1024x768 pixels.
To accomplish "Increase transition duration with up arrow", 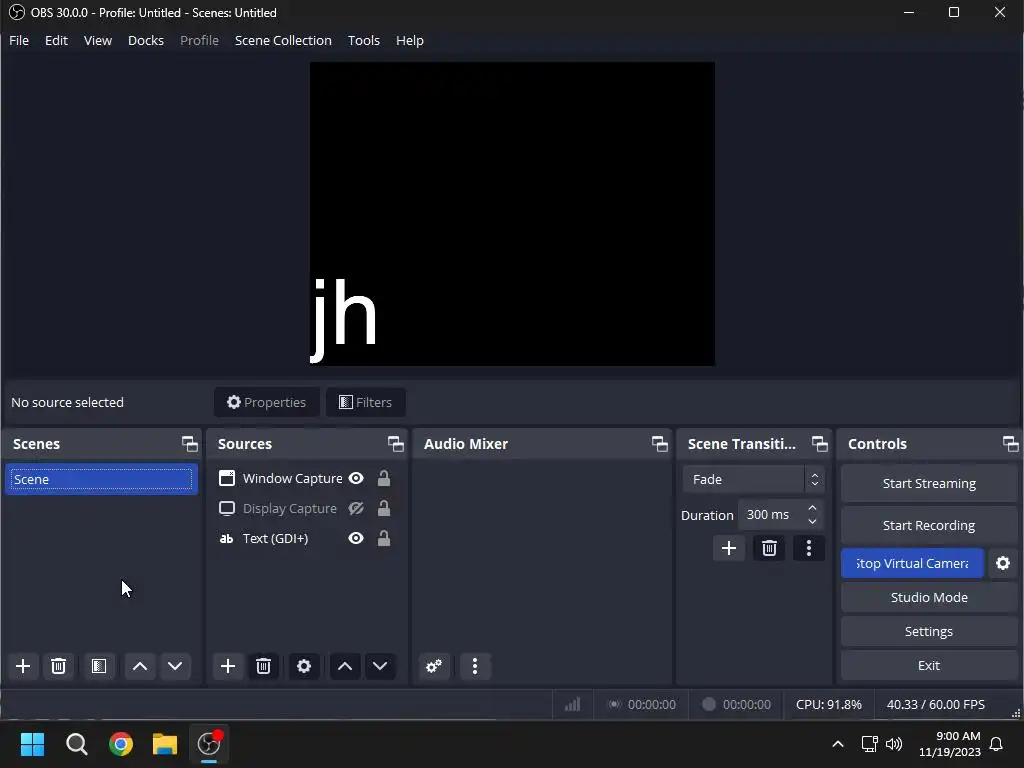I will pos(812,507).
